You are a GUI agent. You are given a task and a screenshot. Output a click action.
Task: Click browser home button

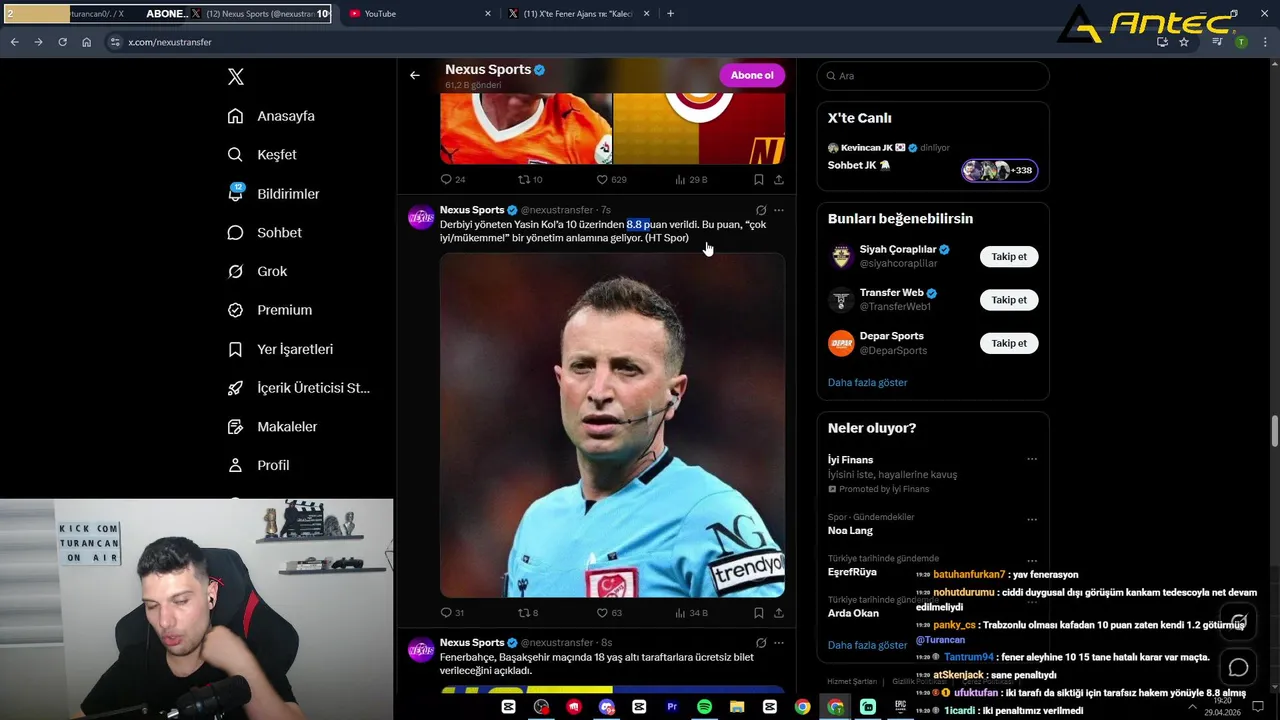tap(86, 42)
